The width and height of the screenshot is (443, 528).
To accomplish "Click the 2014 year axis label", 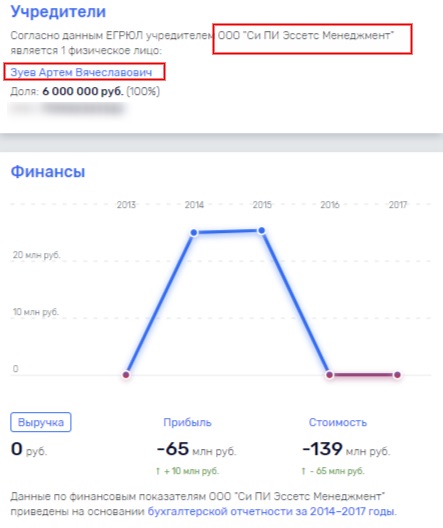I will [194, 205].
